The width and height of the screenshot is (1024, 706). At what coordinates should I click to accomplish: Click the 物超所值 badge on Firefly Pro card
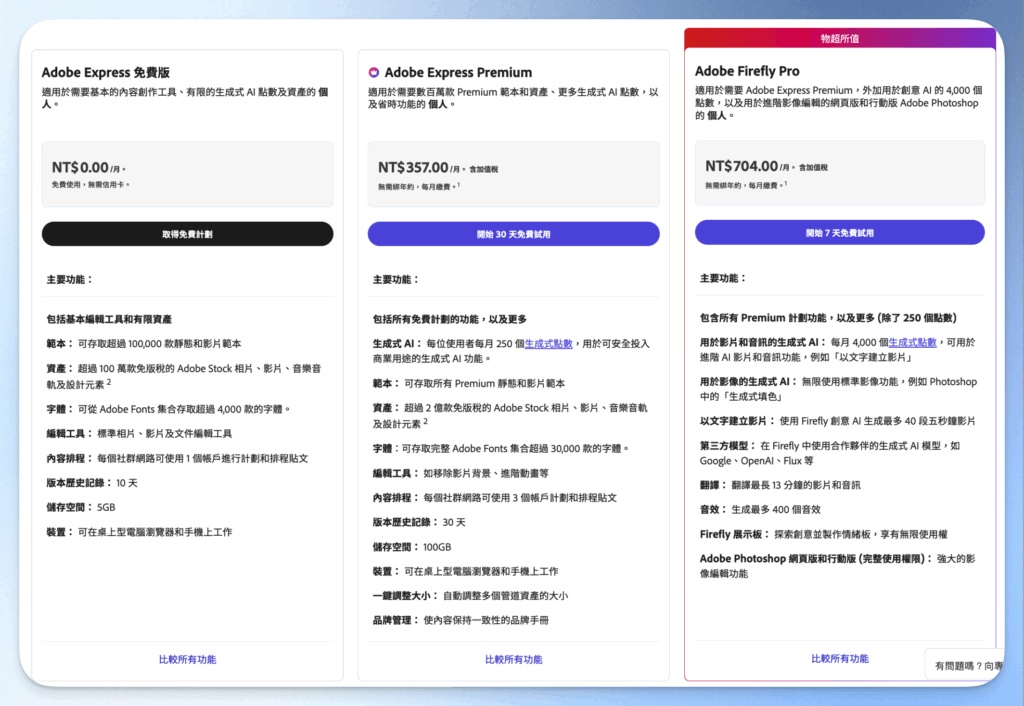click(840, 40)
